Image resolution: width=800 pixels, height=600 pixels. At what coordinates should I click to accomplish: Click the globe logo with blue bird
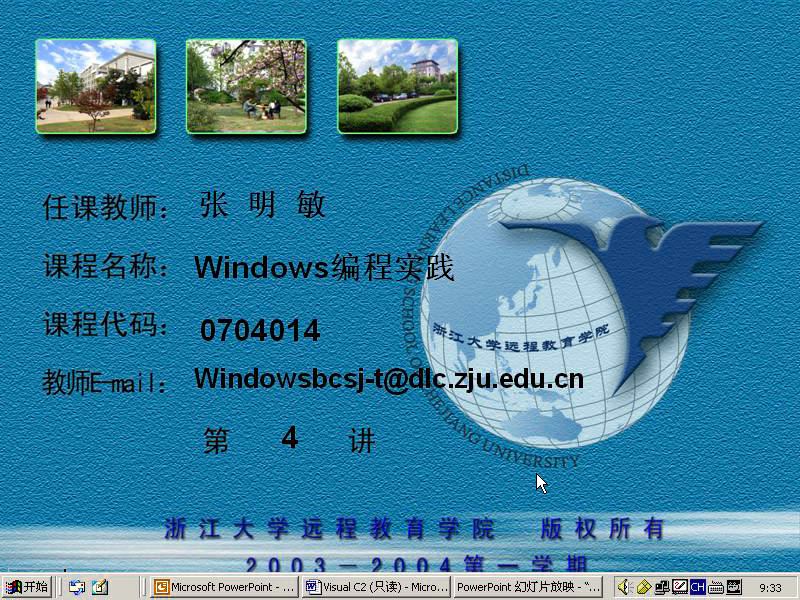(582, 316)
